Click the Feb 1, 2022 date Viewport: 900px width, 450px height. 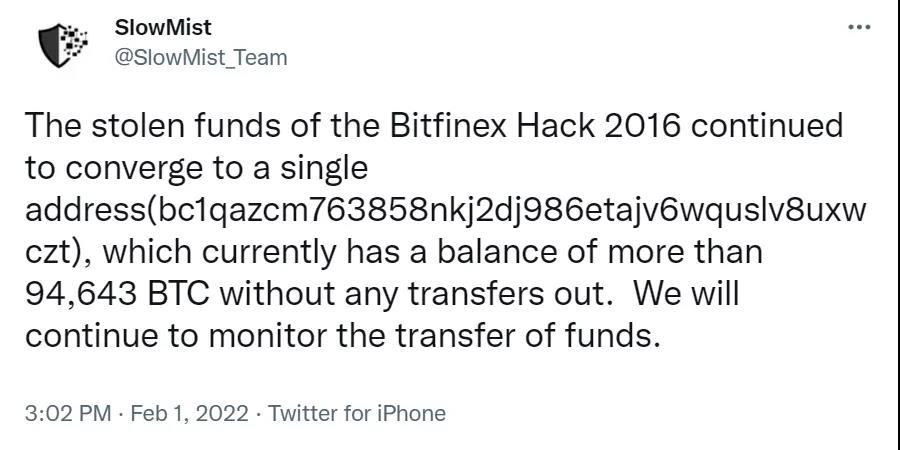coord(190,413)
